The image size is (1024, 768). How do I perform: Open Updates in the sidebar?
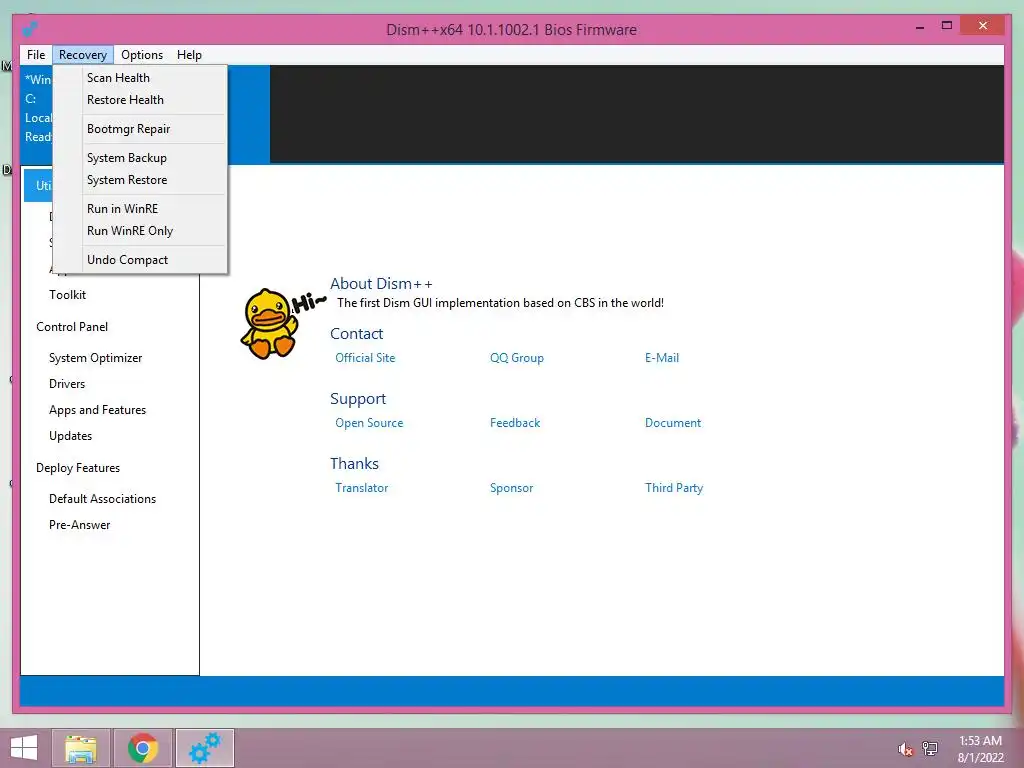point(71,436)
